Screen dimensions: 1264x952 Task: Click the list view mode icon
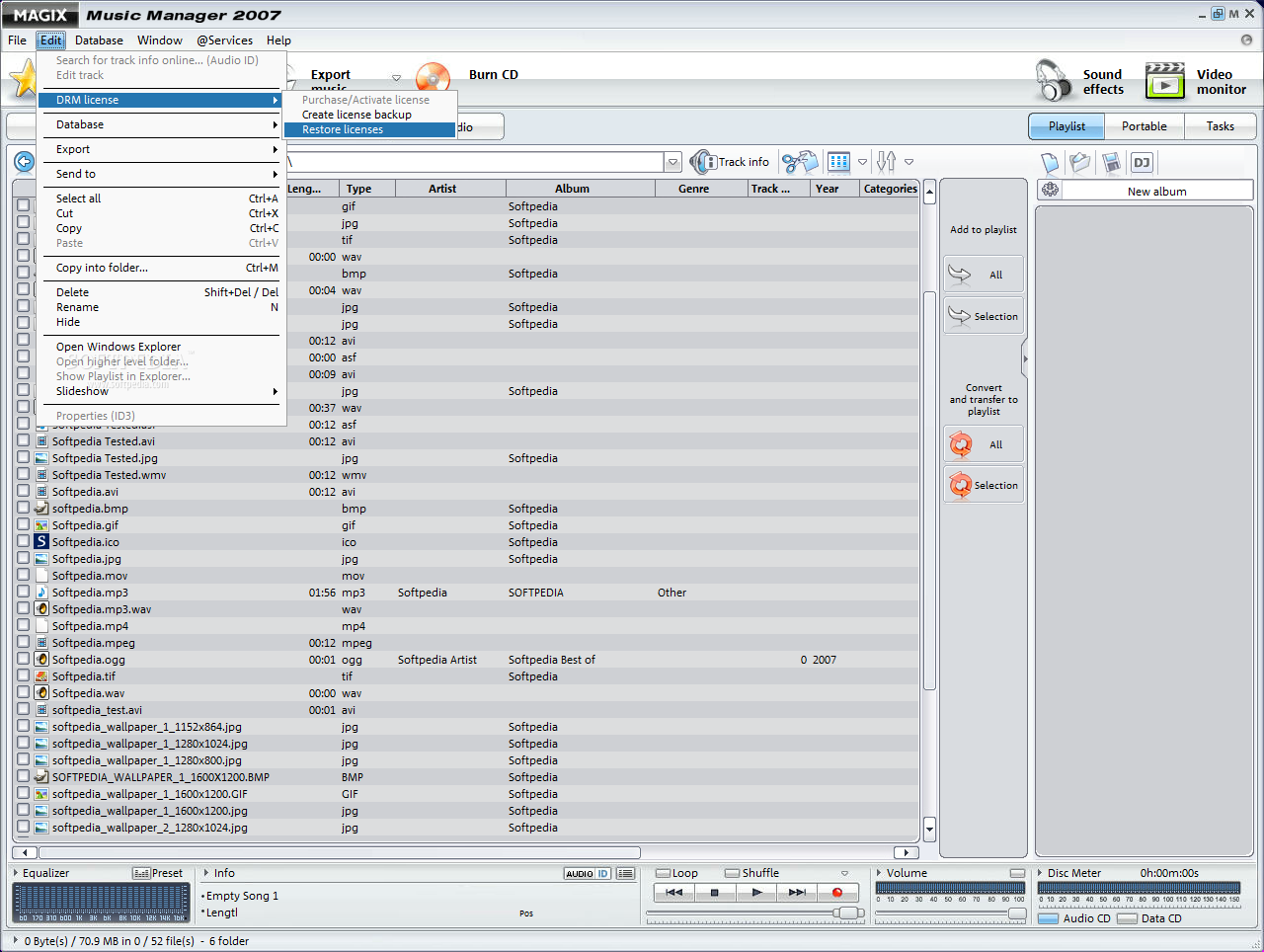tap(838, 162)
